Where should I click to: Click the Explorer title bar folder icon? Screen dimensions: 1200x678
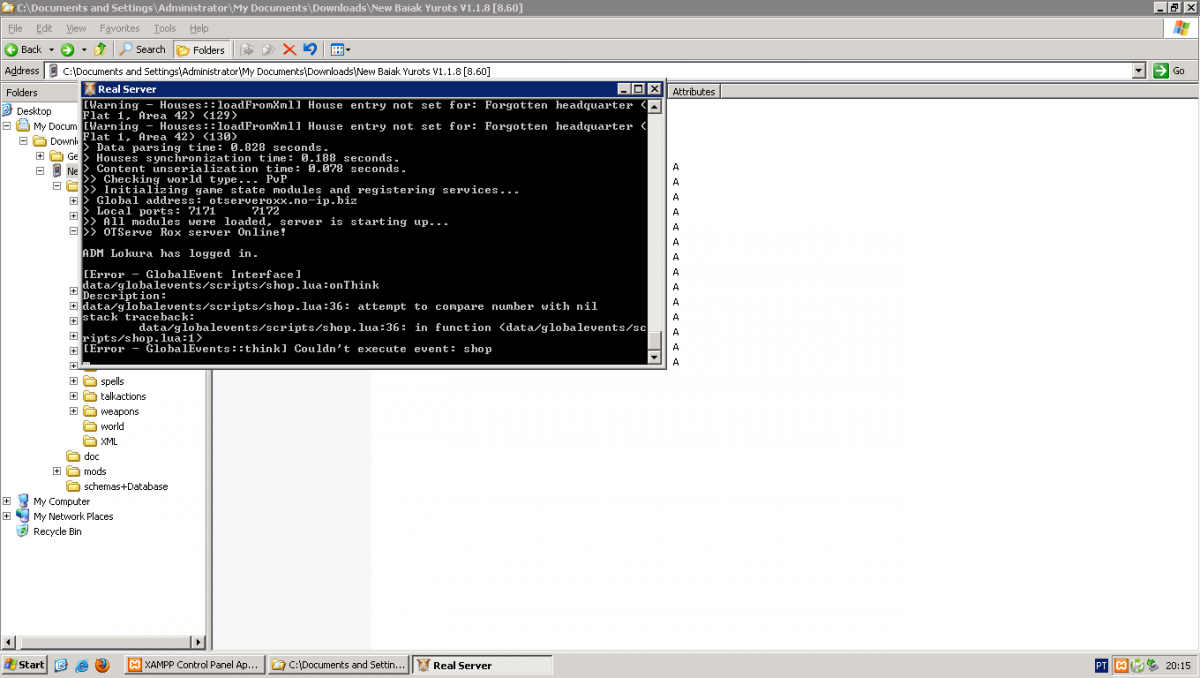click(x=9, y=8)
